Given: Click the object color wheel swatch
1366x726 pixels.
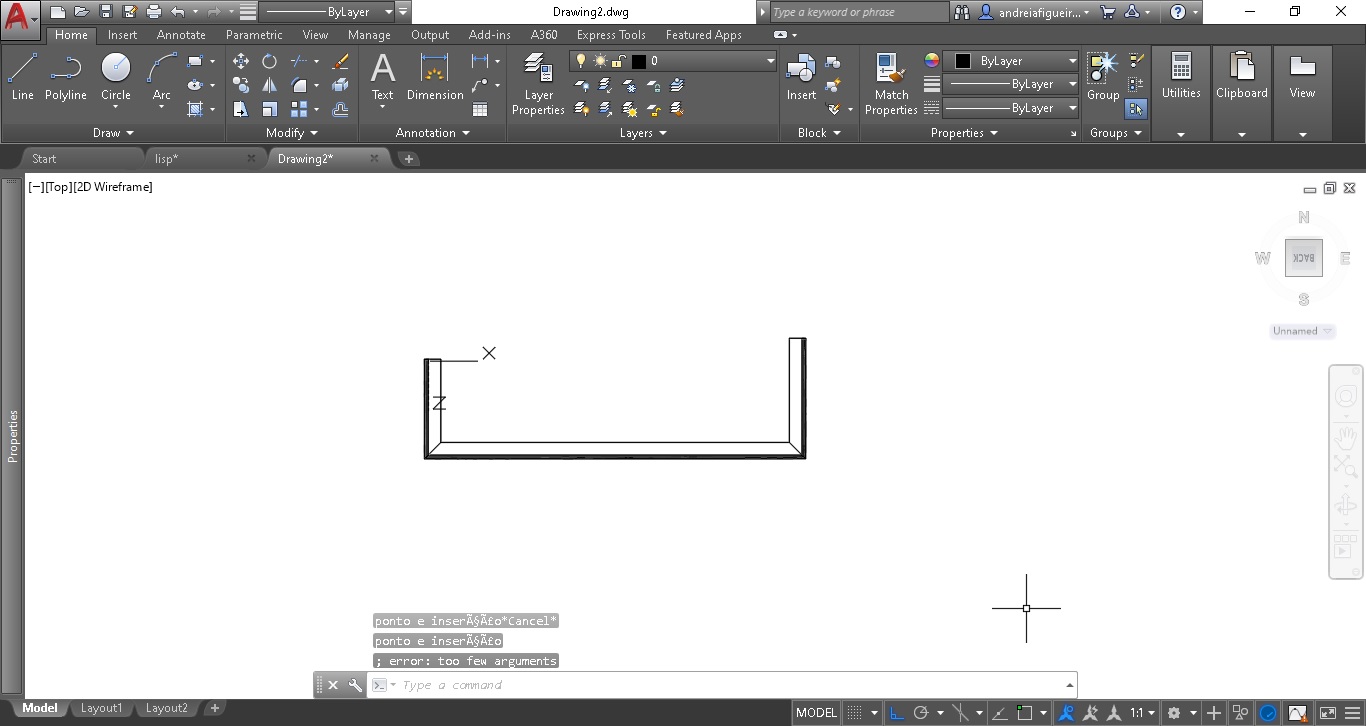Looking at the screenshot, I should pyautogui.click(x=932, y=61).
